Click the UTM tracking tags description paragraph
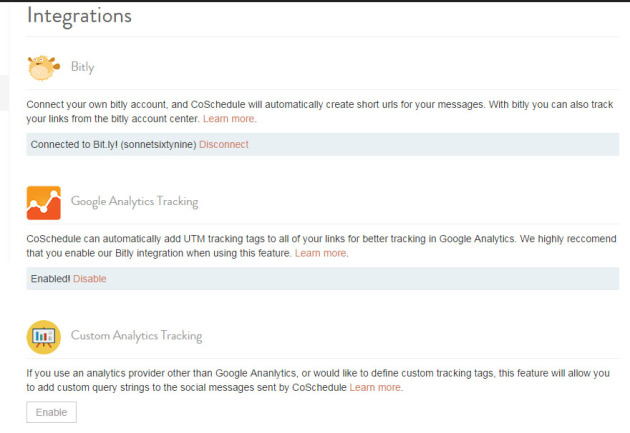This screenshot has width=630, height=433. (321, 246)
